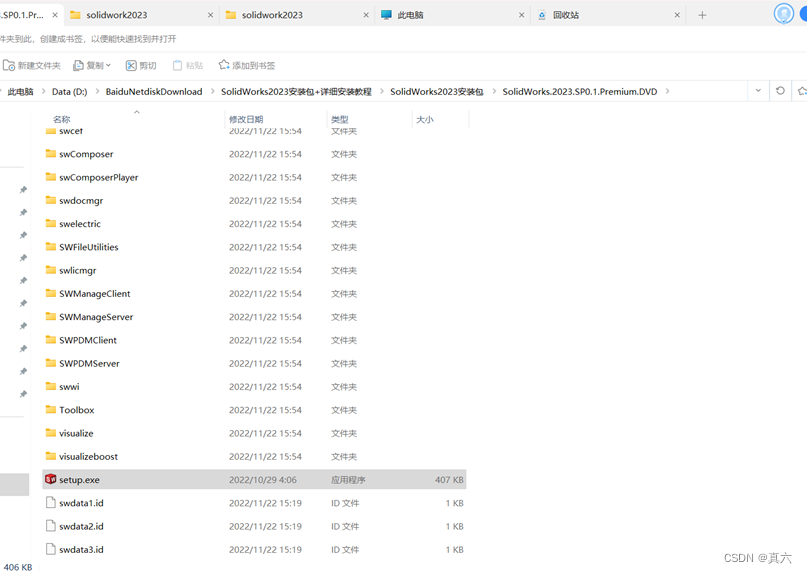Click ID 文件 type of swdata3.id
807x573 pixels.
tap(345, 550)
